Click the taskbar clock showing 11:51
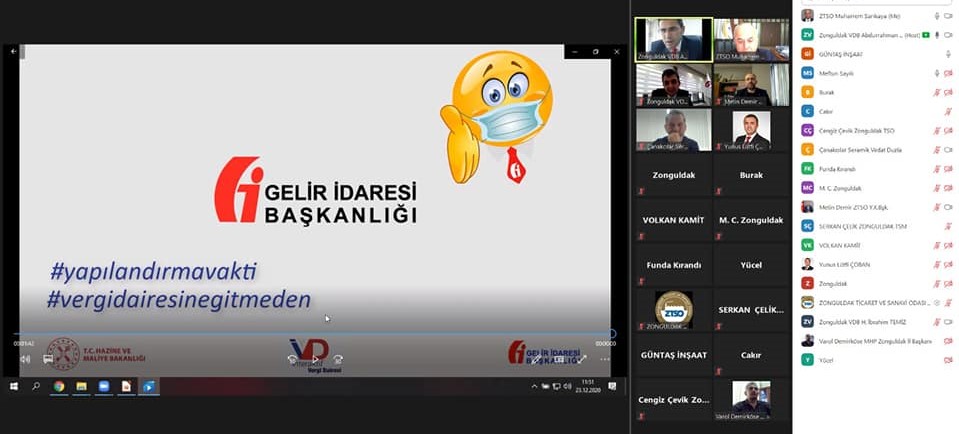 (x=588, y=386)
